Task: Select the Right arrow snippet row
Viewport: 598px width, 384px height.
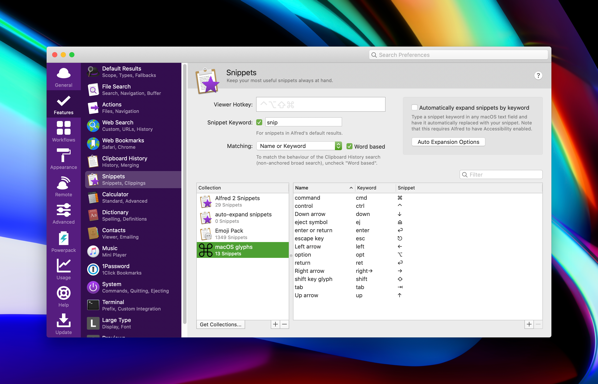Action: tap(418, 271)
